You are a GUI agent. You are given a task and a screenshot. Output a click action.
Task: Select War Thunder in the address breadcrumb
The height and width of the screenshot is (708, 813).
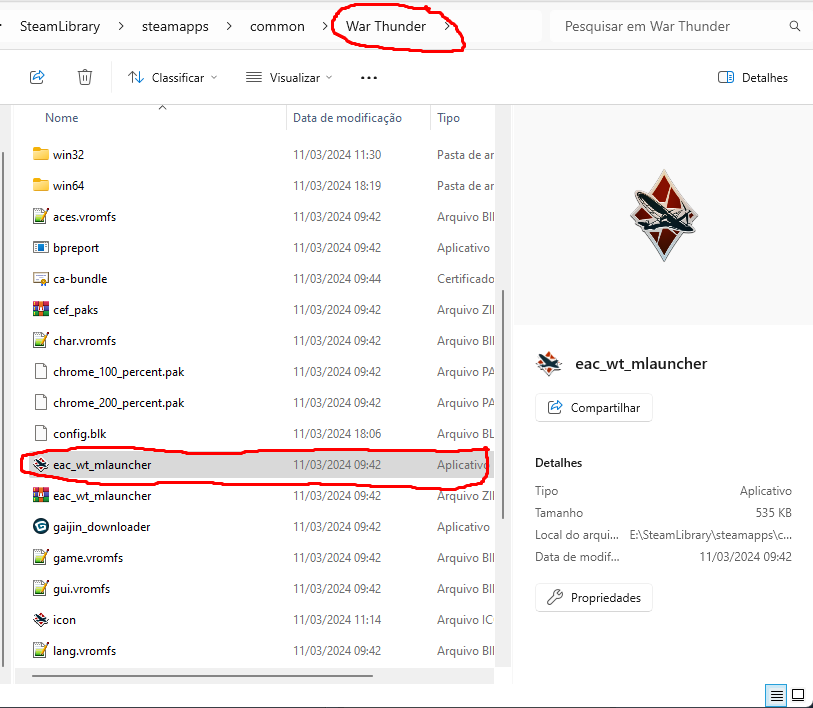coord(386,26)
